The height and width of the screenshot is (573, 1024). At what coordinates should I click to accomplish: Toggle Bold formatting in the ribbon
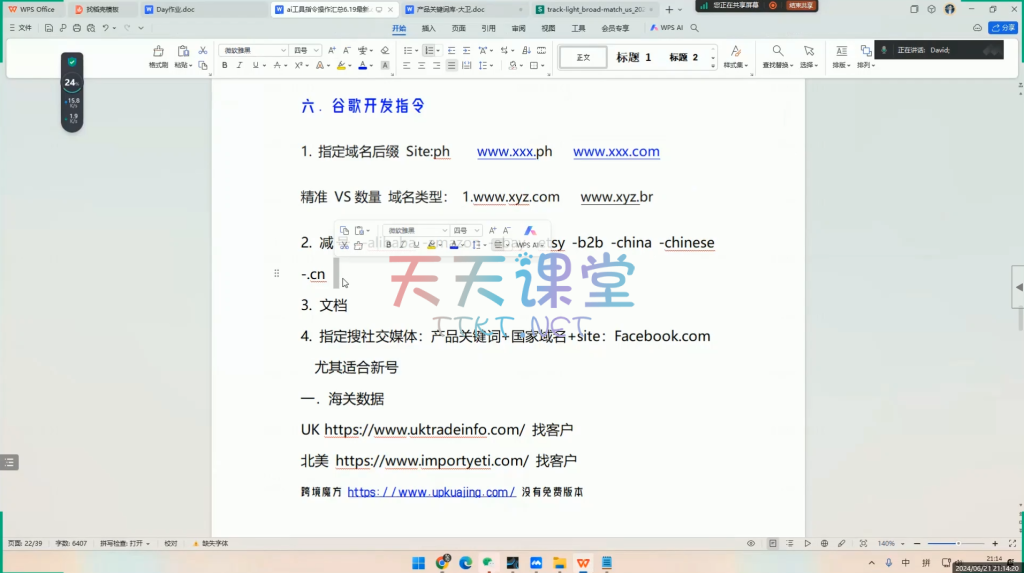[225, 65]
